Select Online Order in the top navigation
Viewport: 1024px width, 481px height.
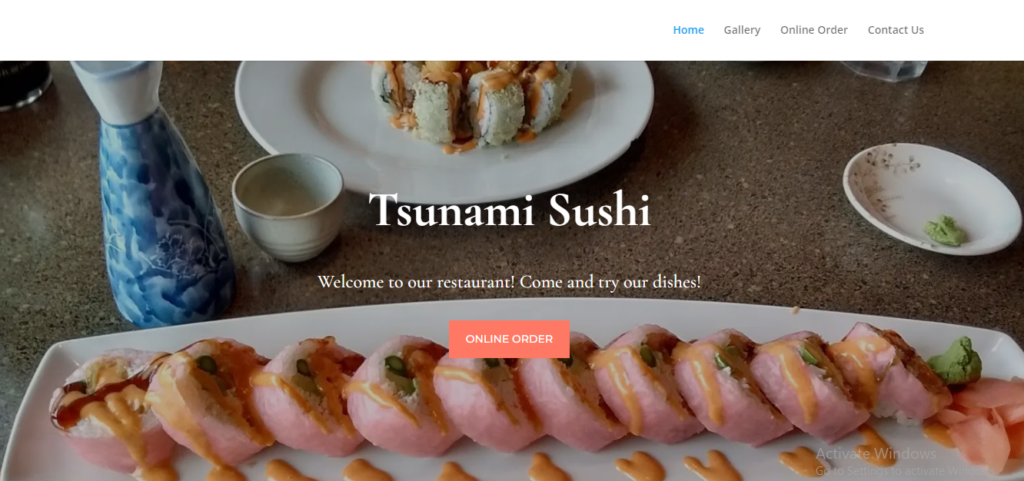point(814,30)
